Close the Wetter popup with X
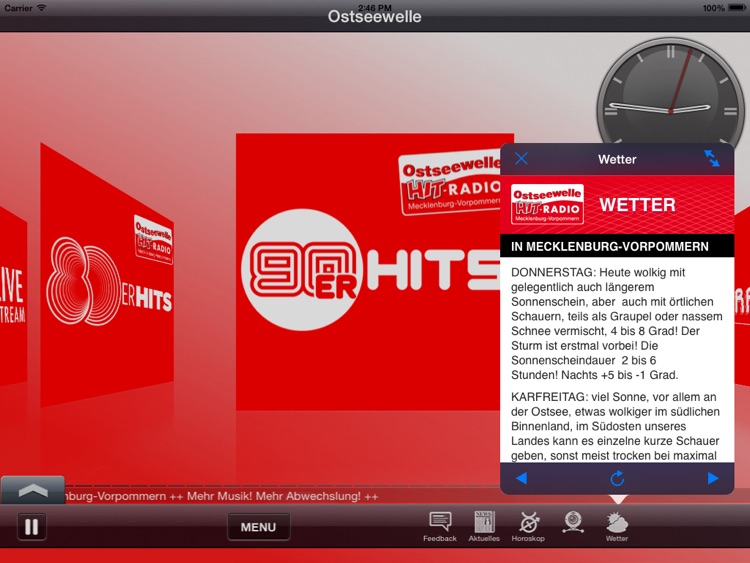Image resolution: width=750 pixels, height=563 pixels. click(521, 158)
